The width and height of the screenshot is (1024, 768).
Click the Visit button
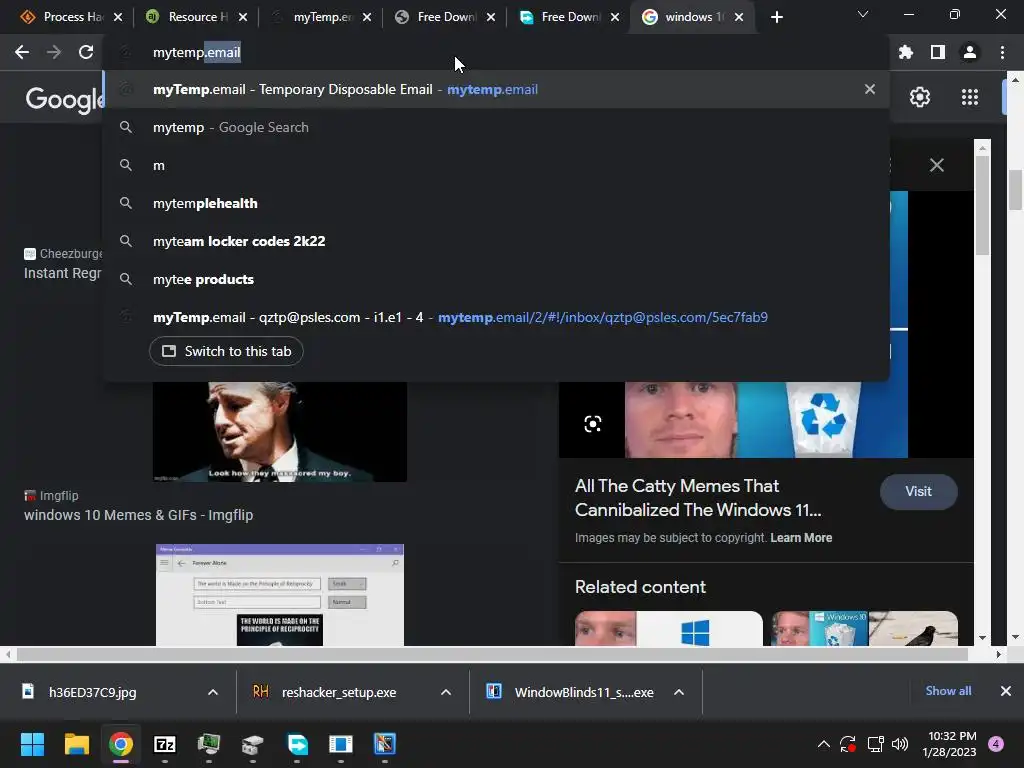[918, 491]
